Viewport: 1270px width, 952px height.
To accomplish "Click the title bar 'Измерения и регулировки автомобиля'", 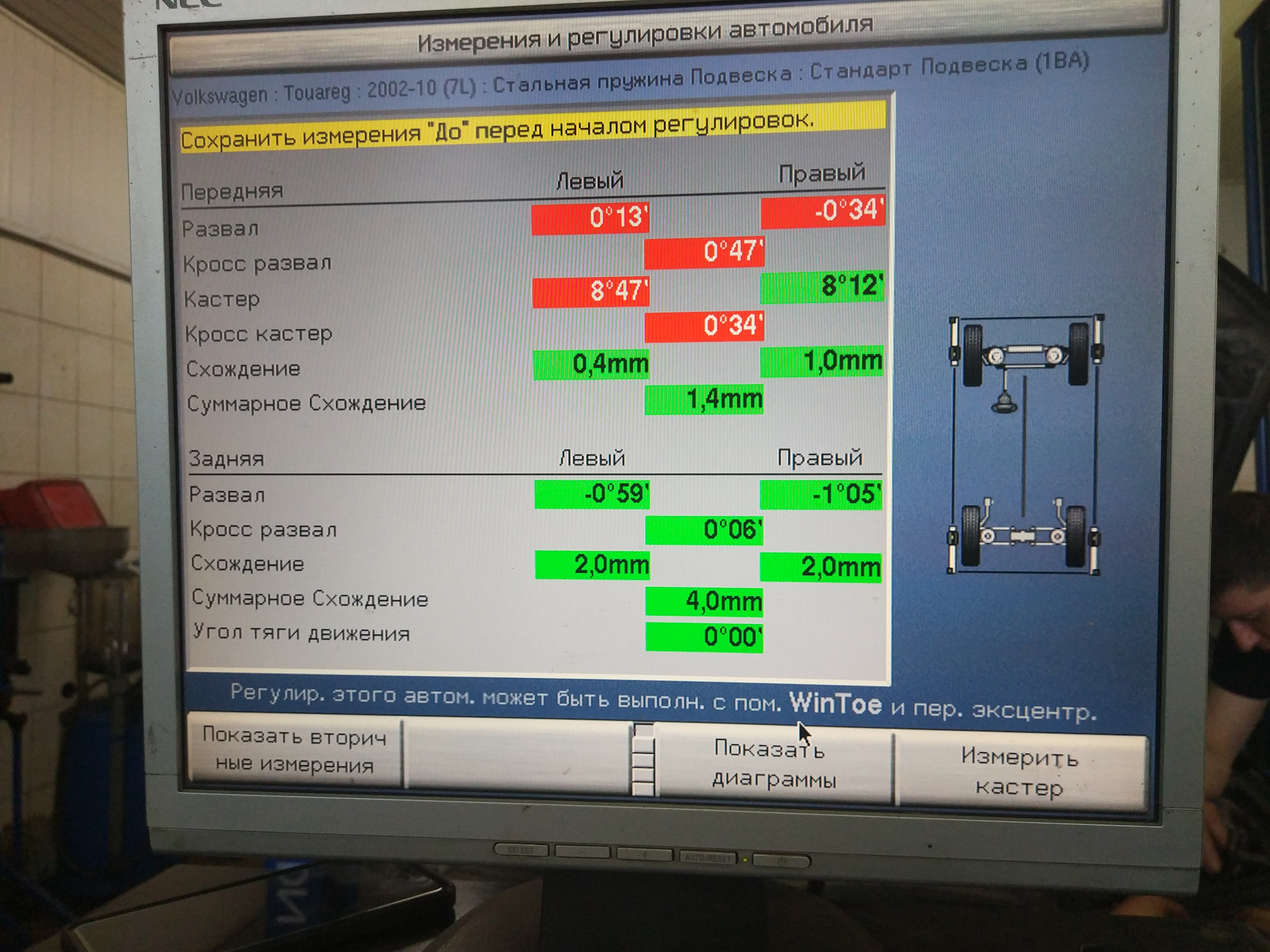I will pyautogui.click(x=646, y=34).
